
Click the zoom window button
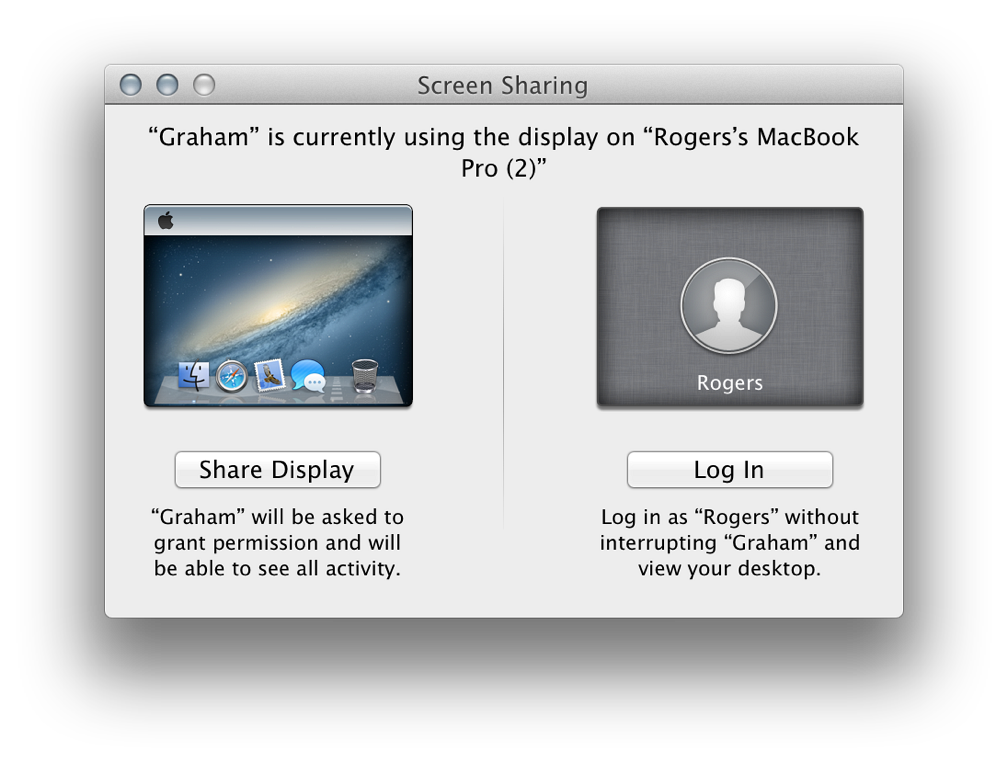[204, 85]
